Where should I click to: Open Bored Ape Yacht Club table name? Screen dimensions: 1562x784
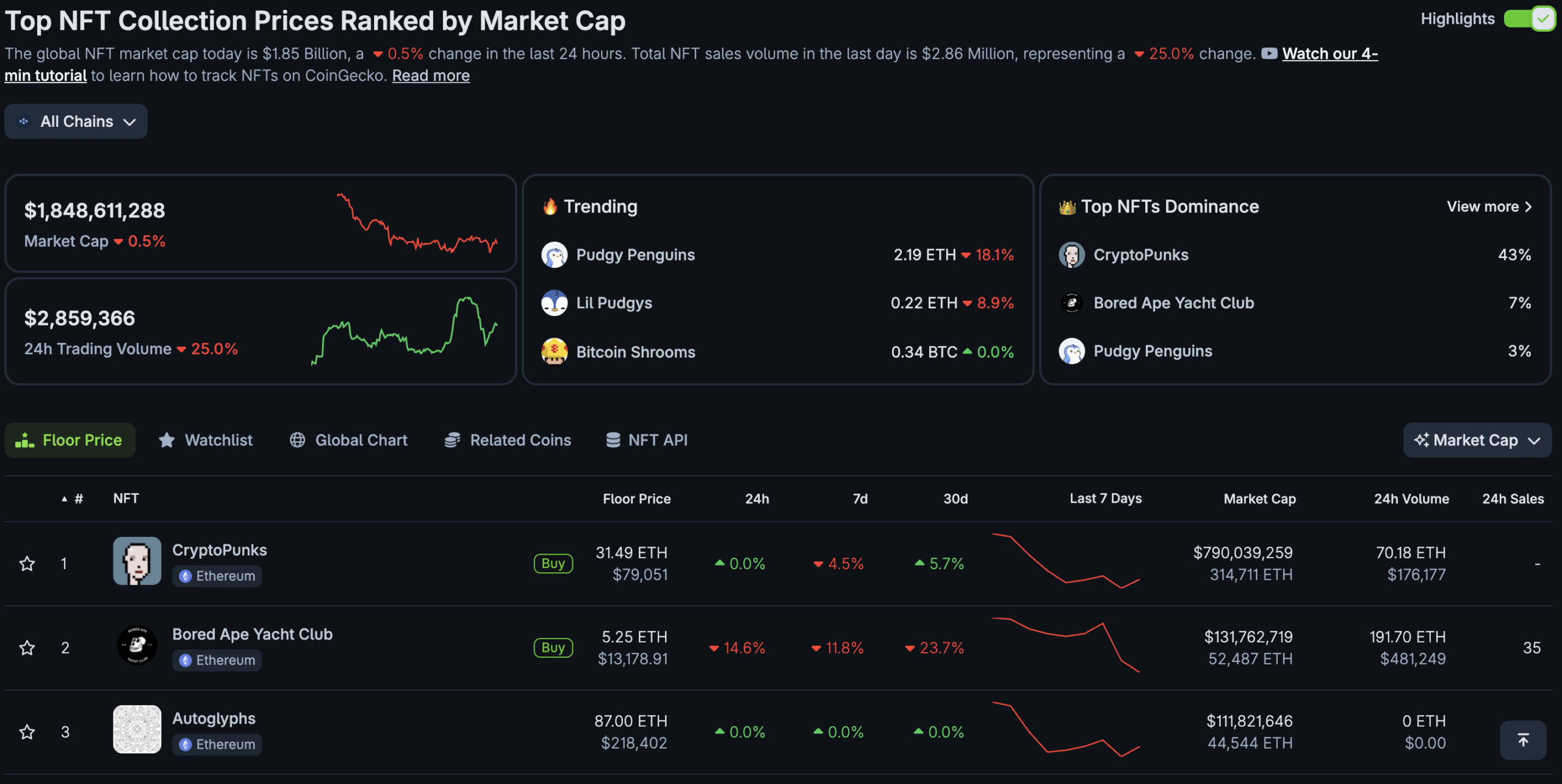(253, 635)
